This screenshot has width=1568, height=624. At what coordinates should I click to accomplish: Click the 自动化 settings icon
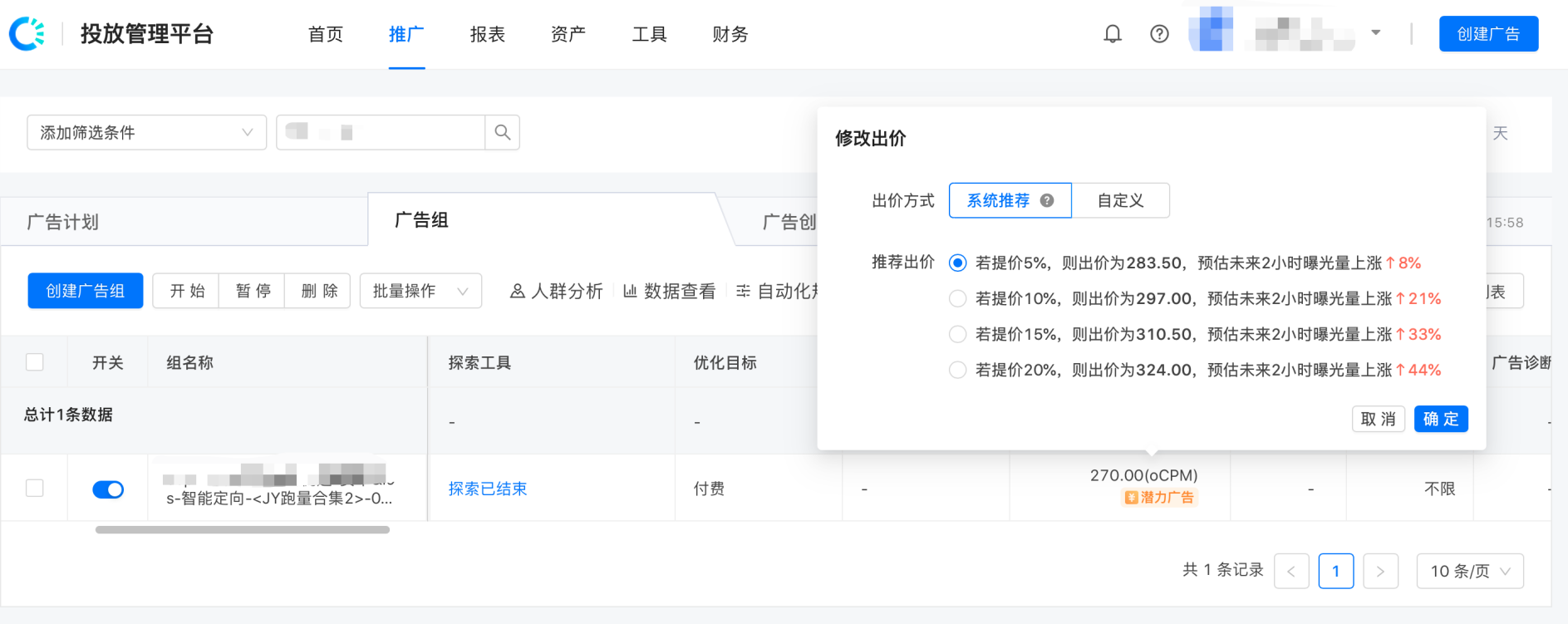point(743,291)
